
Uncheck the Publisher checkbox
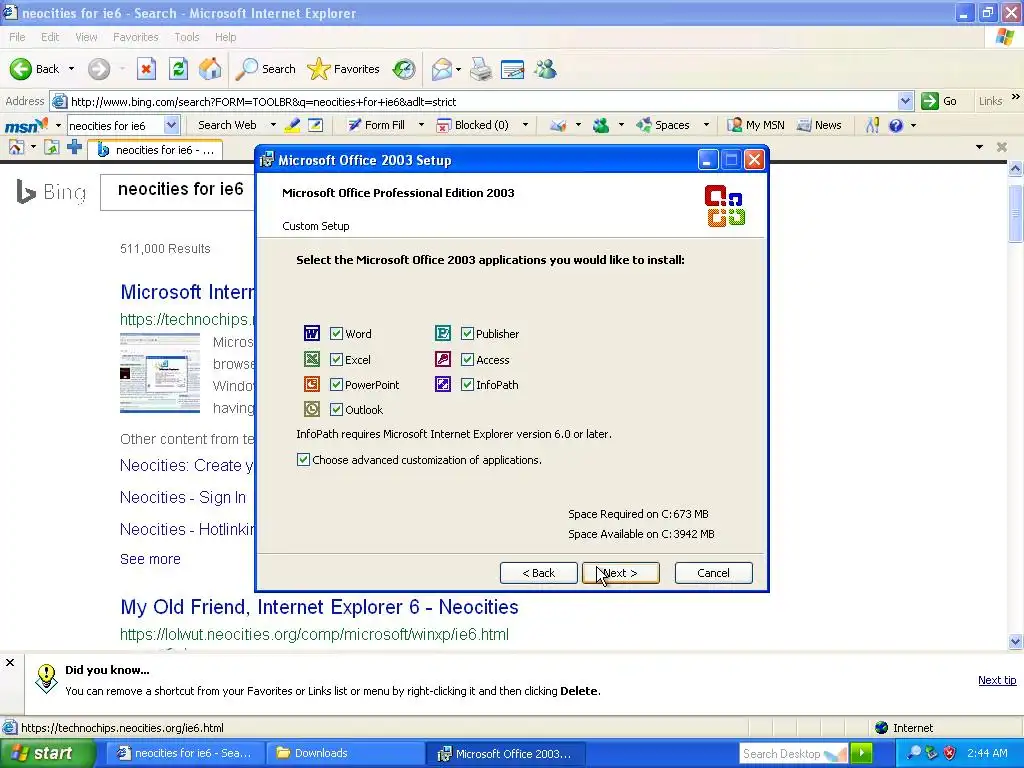pos(467,334)
